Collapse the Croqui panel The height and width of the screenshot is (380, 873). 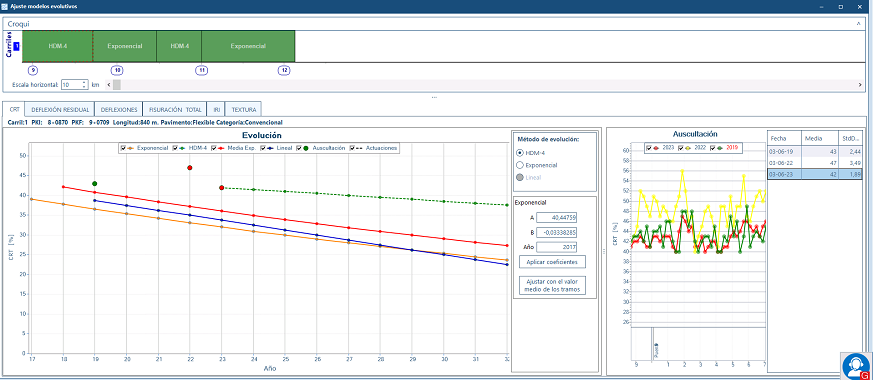(x=858, y=24)
